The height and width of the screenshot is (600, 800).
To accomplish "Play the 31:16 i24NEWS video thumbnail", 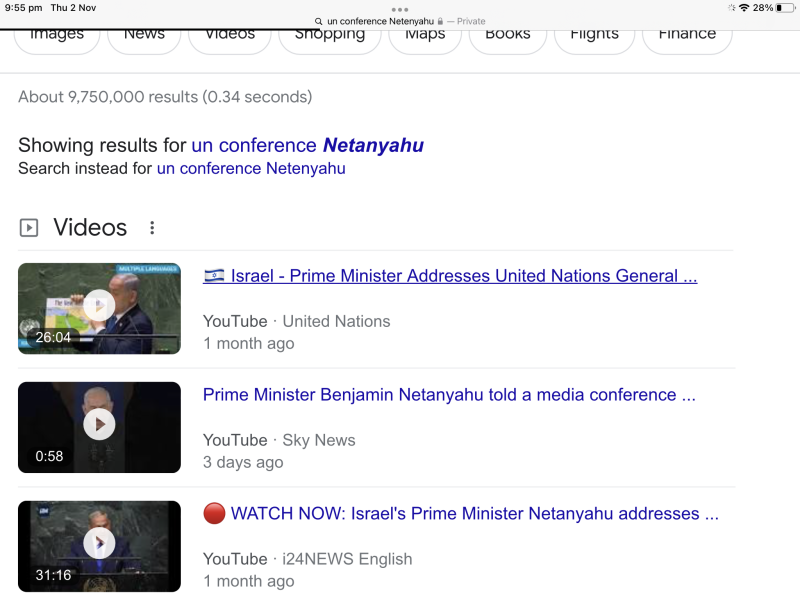I will pos(99,545).
